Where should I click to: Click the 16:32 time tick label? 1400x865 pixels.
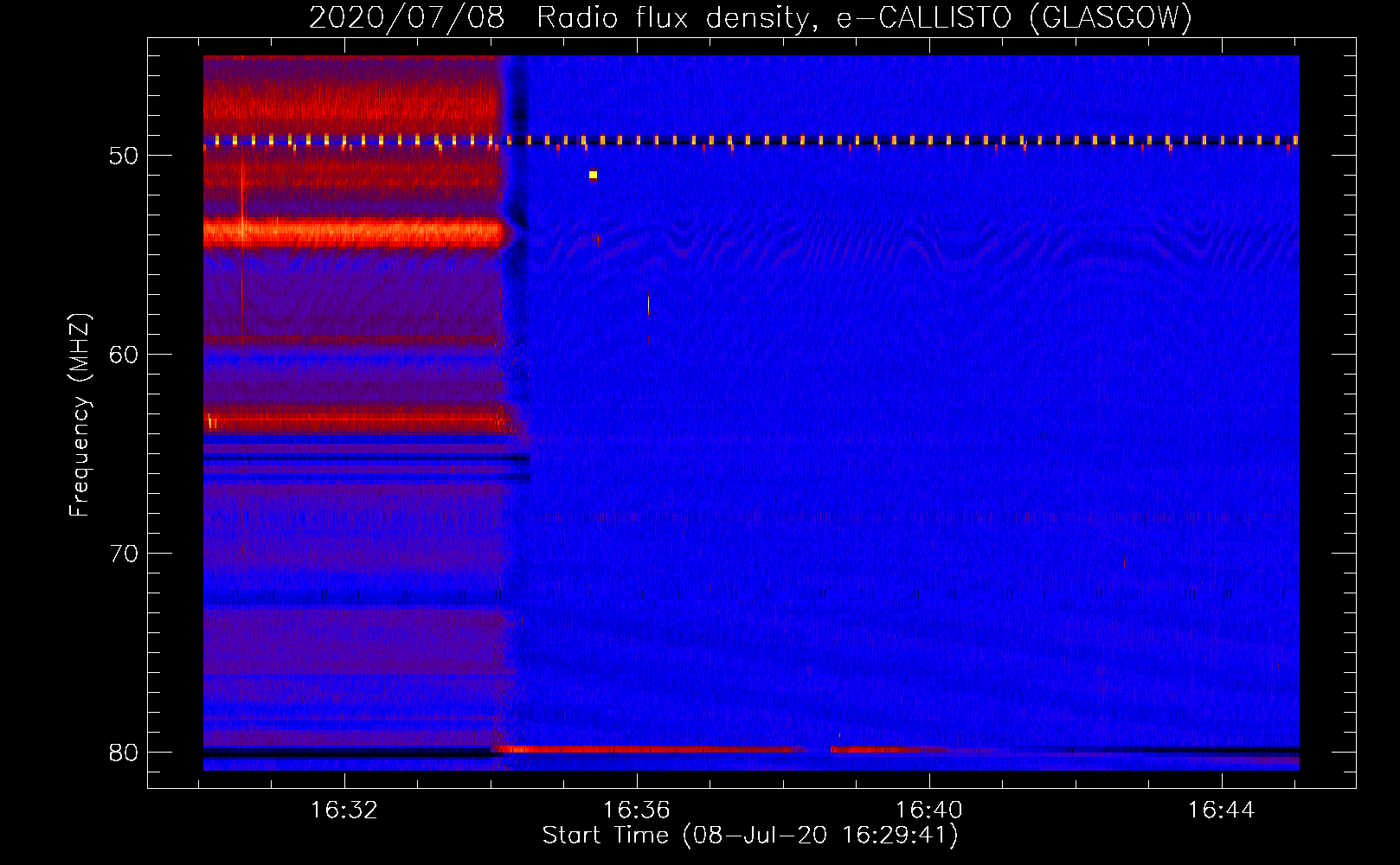tap(344, 811)
